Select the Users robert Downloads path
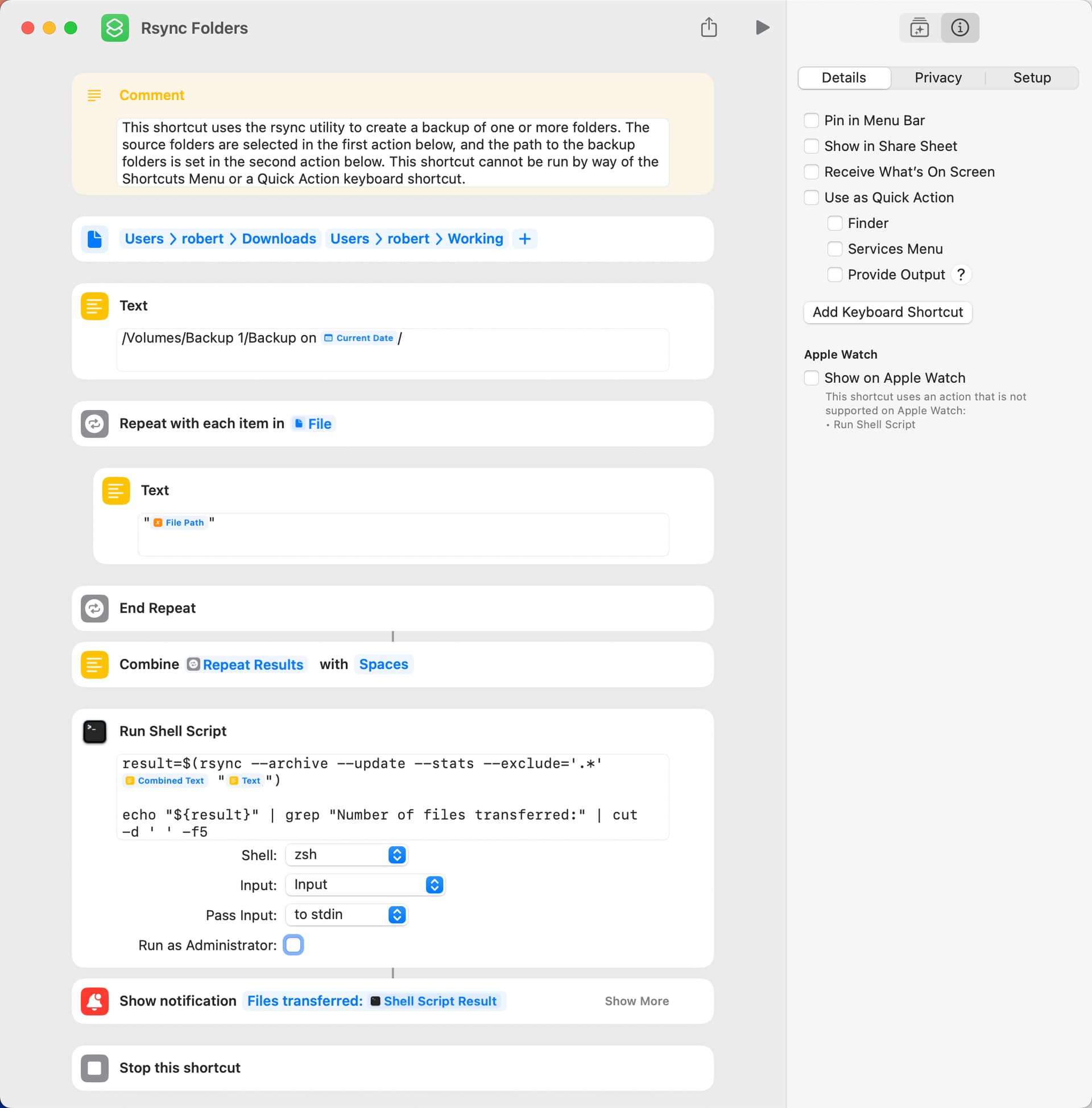The width and height of the screenshot is (1092, 1108). coord(220,239)
